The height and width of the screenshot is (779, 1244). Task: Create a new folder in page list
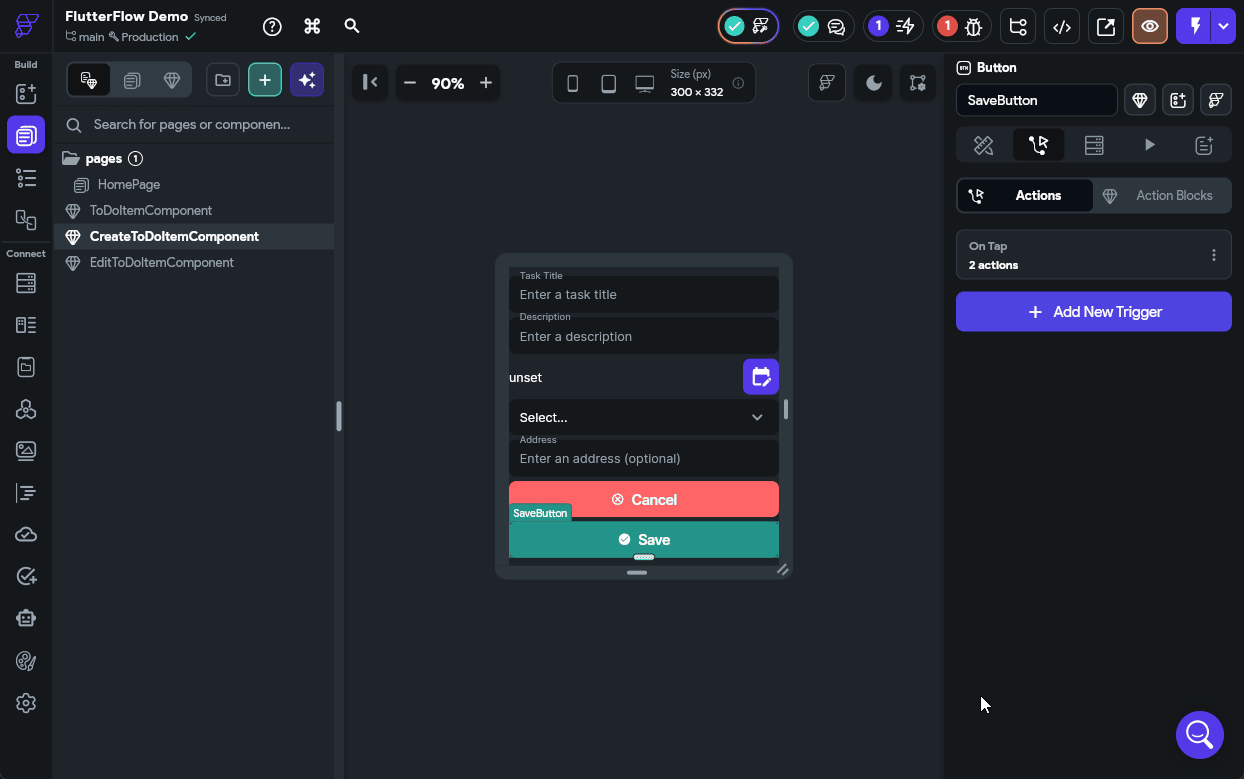click(222, 80)
